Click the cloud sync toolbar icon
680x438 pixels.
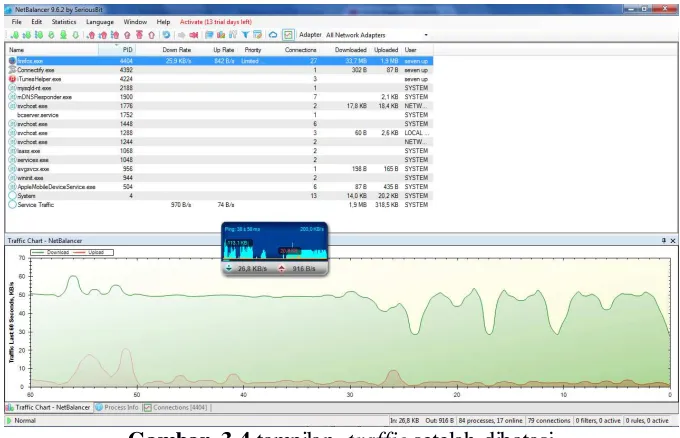point(273,35)
